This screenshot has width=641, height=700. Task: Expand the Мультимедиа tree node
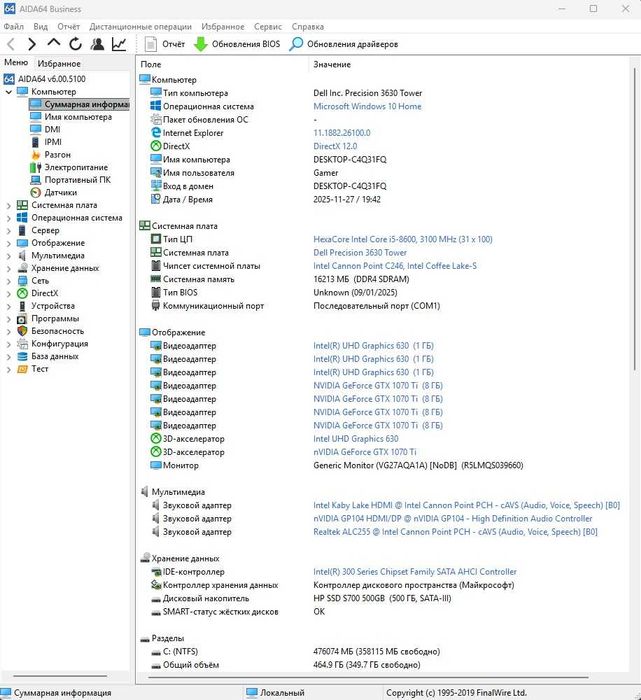8,256
